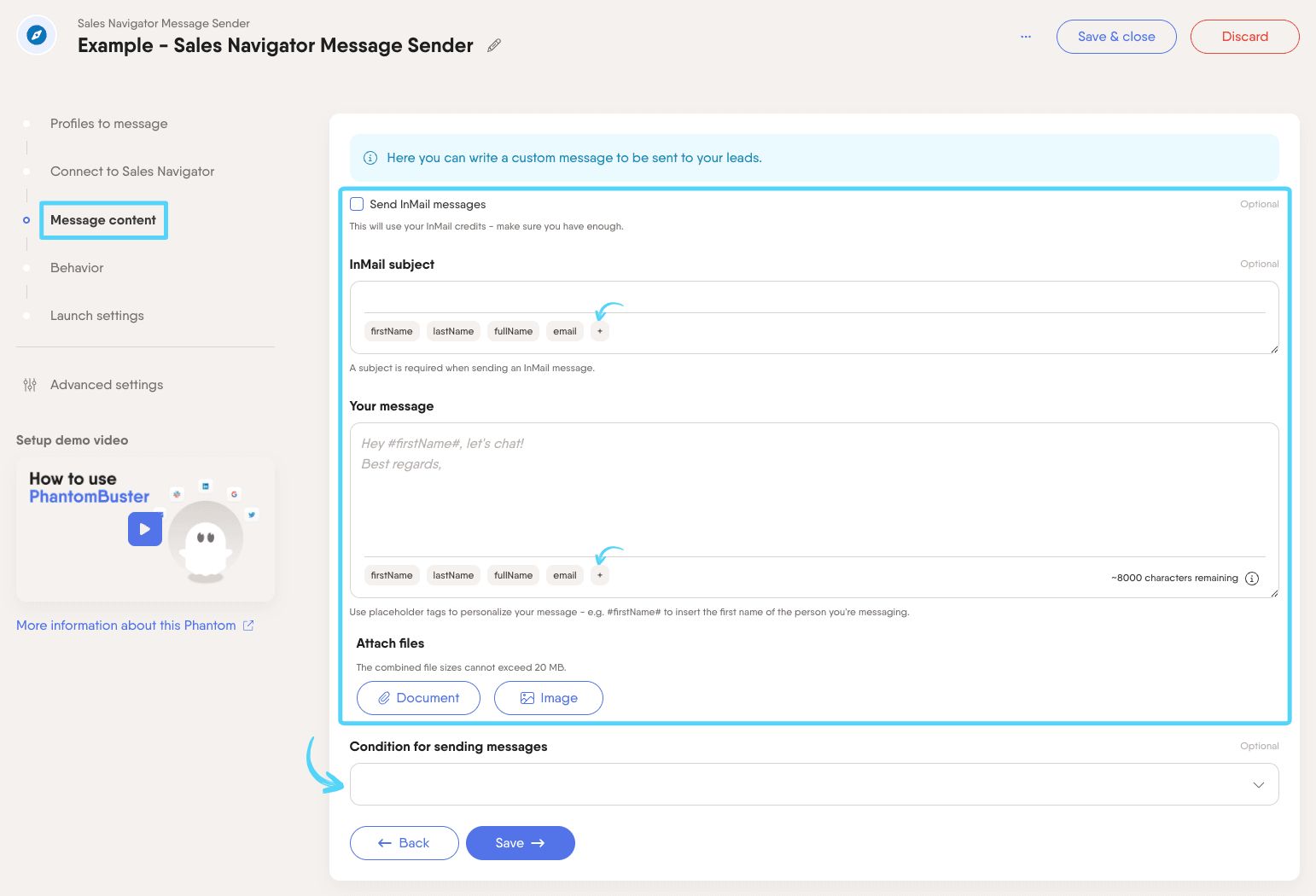Image resolution: width=1316 pixels, height=896 pixels.
Task: Click the Save & close button
Action: coord(1116,37)
